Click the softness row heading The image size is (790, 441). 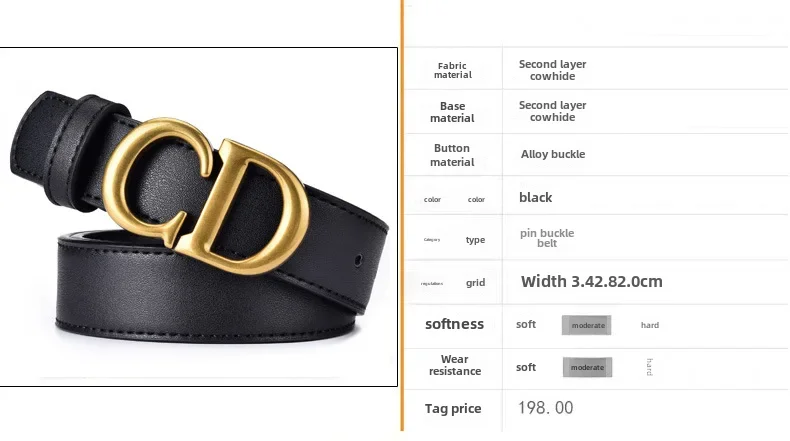(x=454, y=324)
